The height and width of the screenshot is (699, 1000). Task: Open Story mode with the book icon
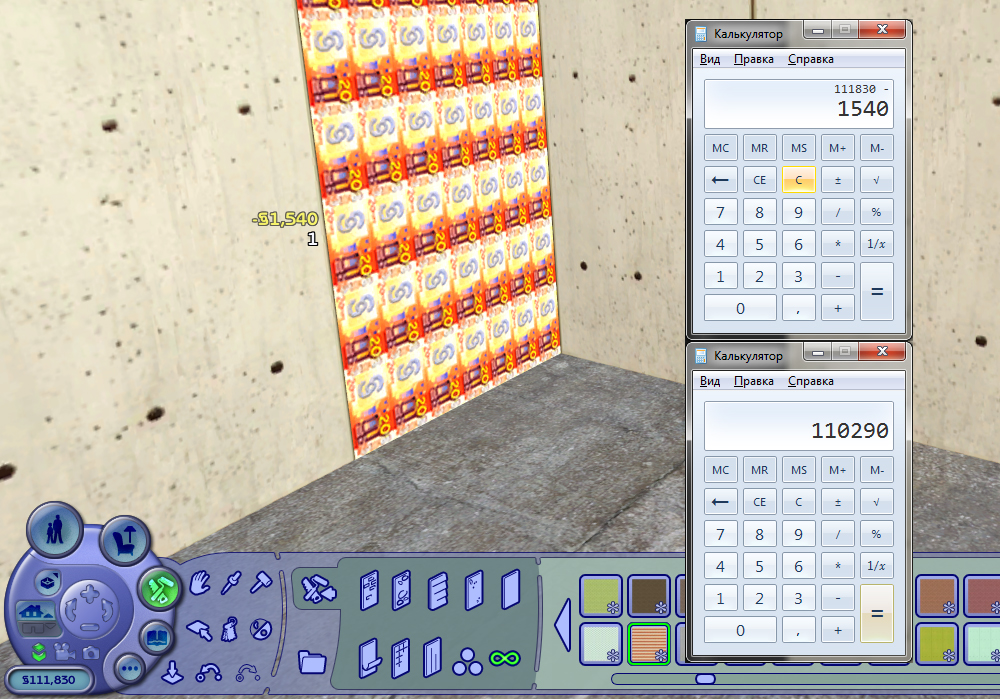[x=157, y=638]
